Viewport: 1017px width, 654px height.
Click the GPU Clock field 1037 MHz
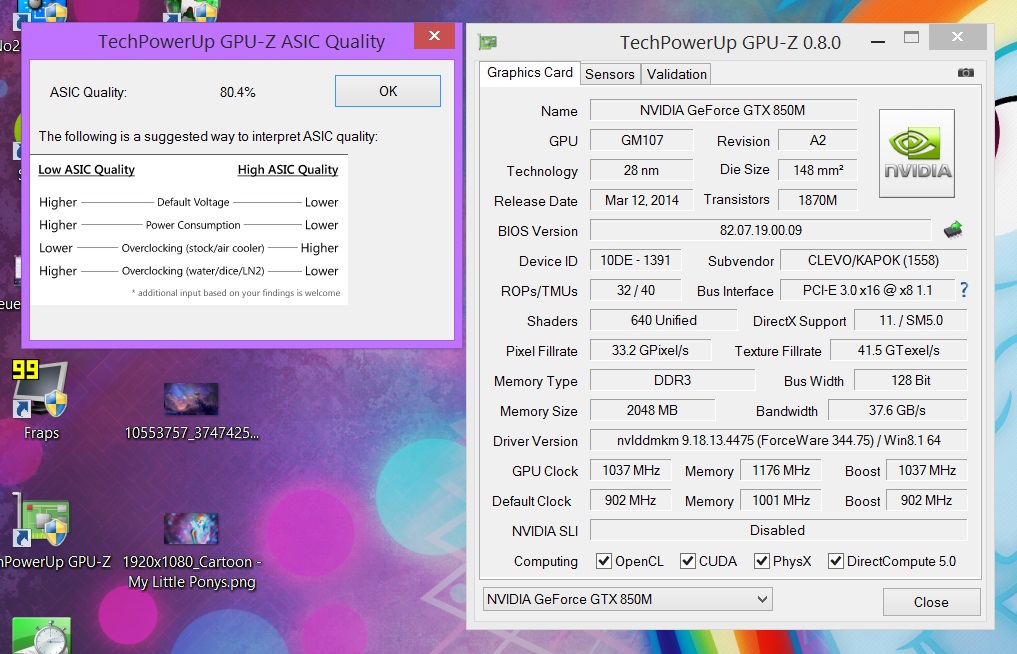click(630, 470)
